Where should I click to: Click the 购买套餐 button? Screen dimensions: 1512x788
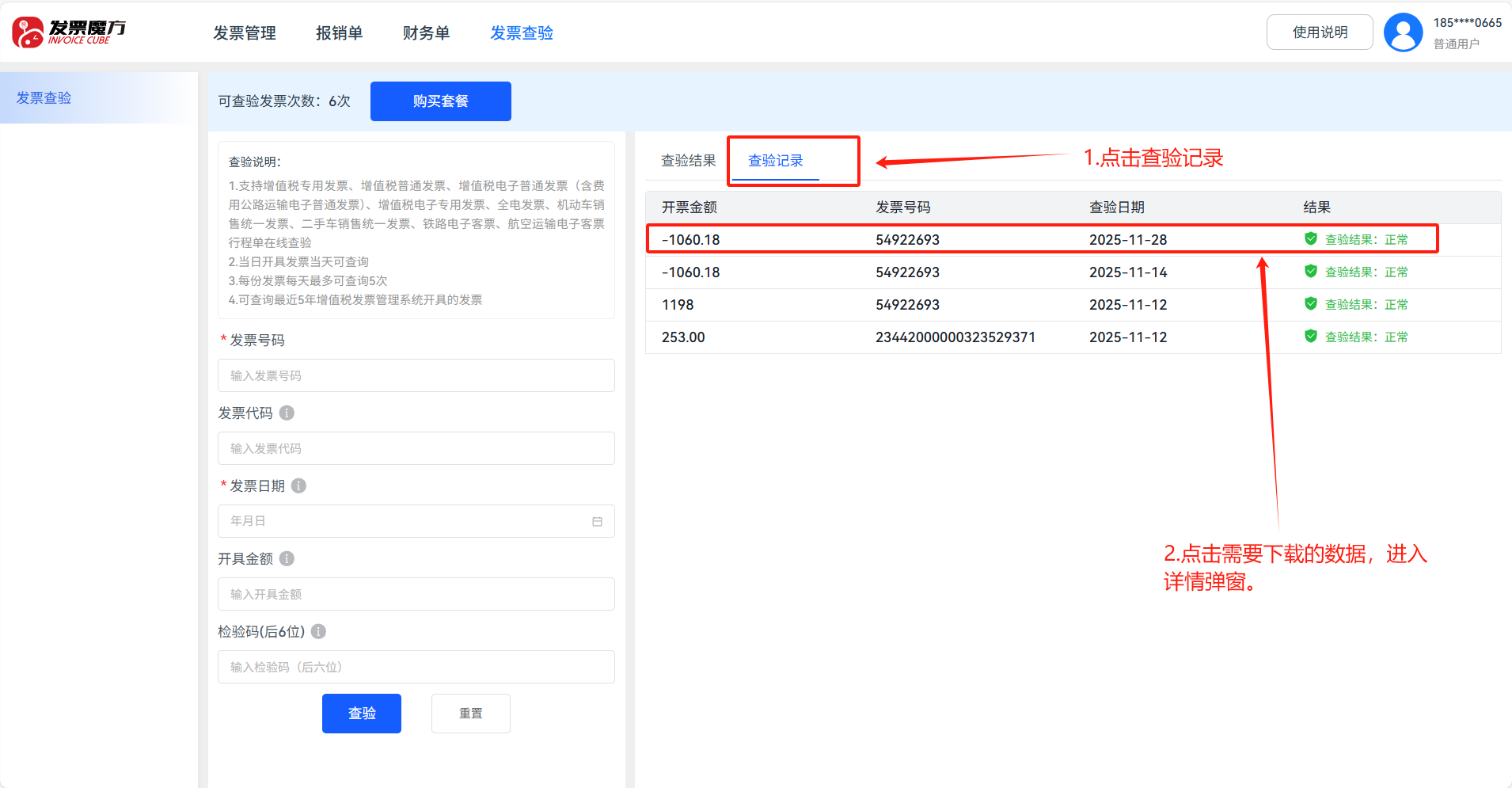tap(440, 101)
